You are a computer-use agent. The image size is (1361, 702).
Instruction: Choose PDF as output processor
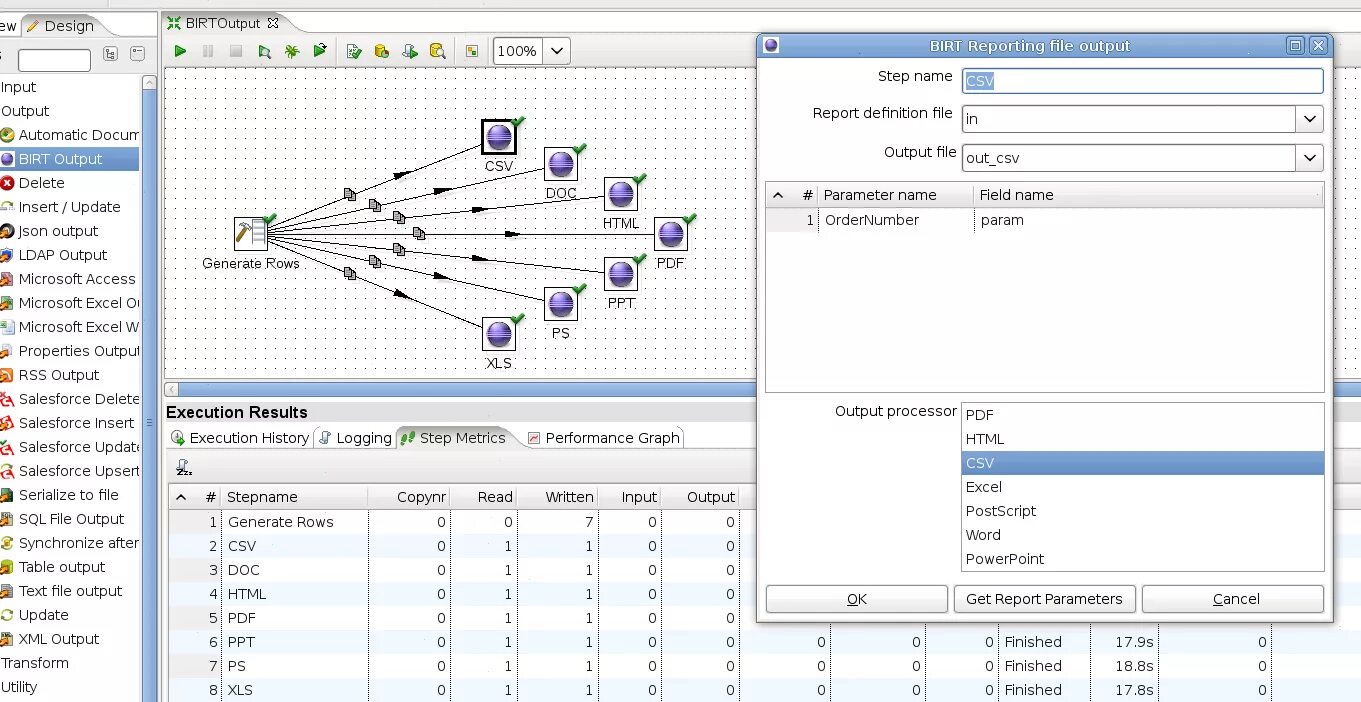[1142, 415]
